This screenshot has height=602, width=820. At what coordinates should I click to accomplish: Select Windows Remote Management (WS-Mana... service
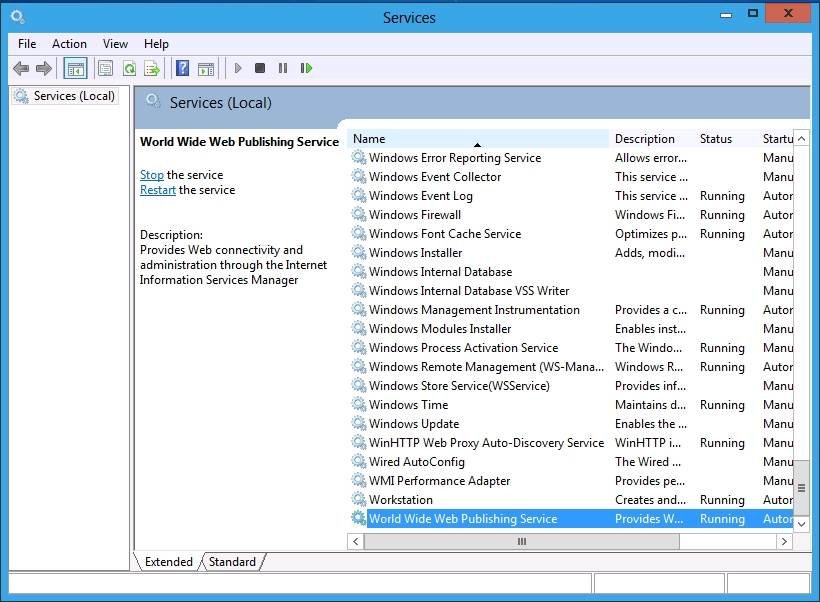(x=571, y=367)
